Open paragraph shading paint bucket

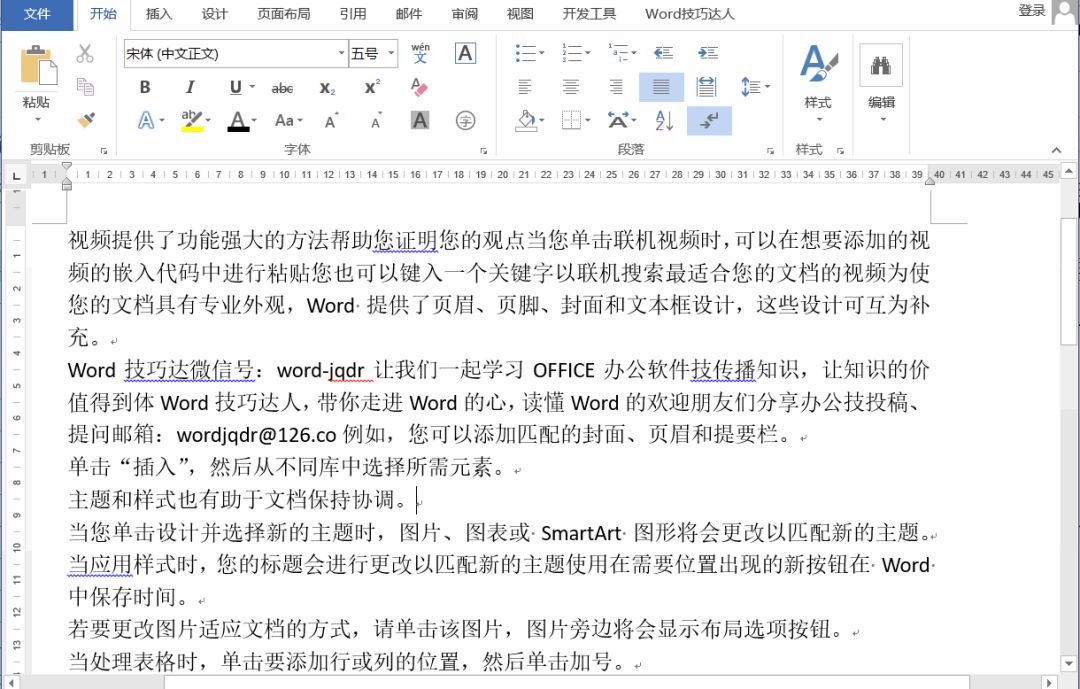[526, 121]
